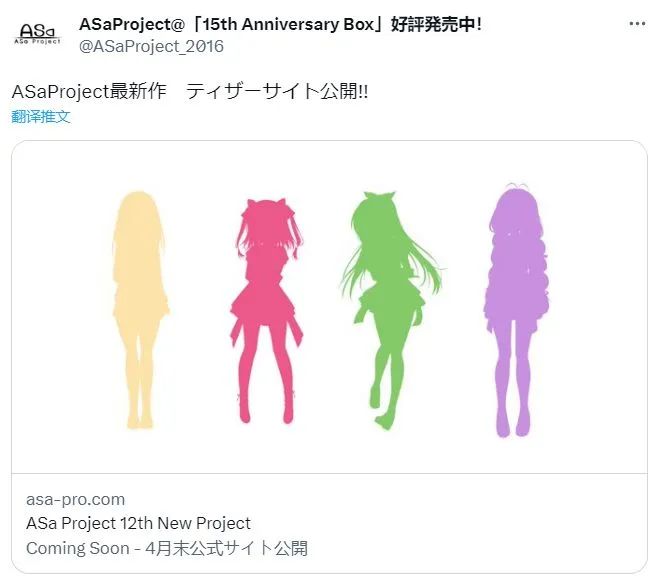Open the ASa Project 12th New Project title
This screenshot has width=656, height=580.
(138, 523)
